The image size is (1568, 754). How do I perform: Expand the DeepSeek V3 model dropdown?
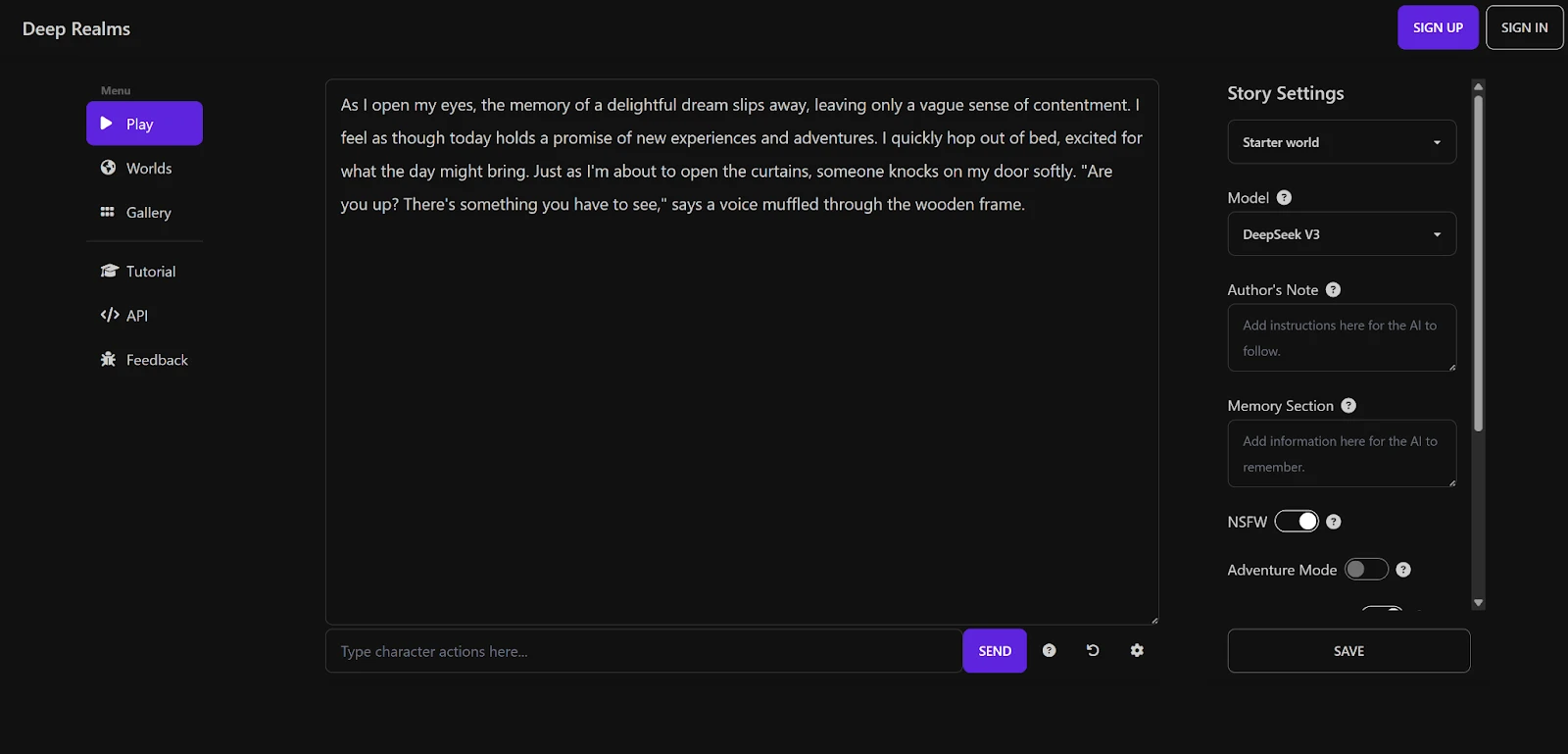pyautogui.click(x=1341, y=234)
